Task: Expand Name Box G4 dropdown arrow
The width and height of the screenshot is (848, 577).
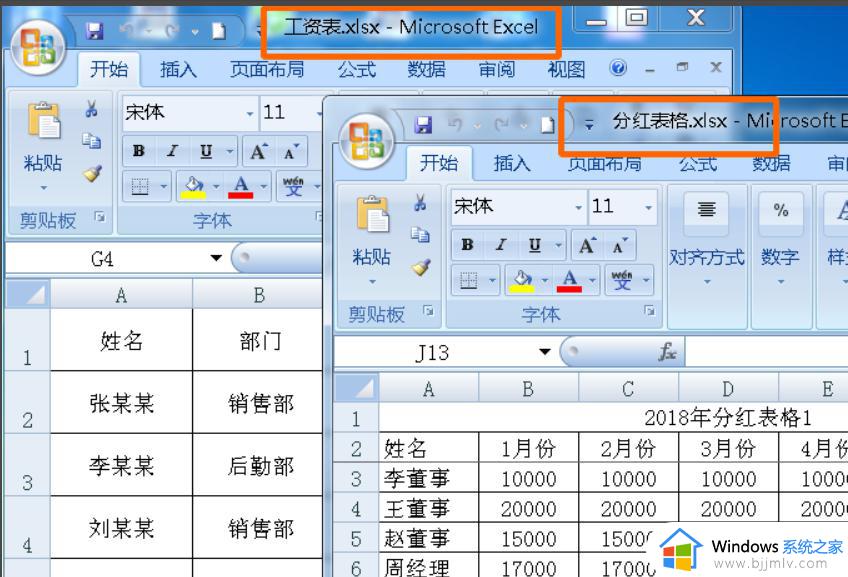Action: click(x=216, y=258)
